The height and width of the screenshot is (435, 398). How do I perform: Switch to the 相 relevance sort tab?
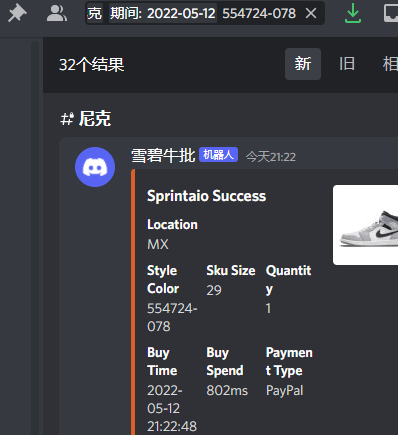coord(390,64)
